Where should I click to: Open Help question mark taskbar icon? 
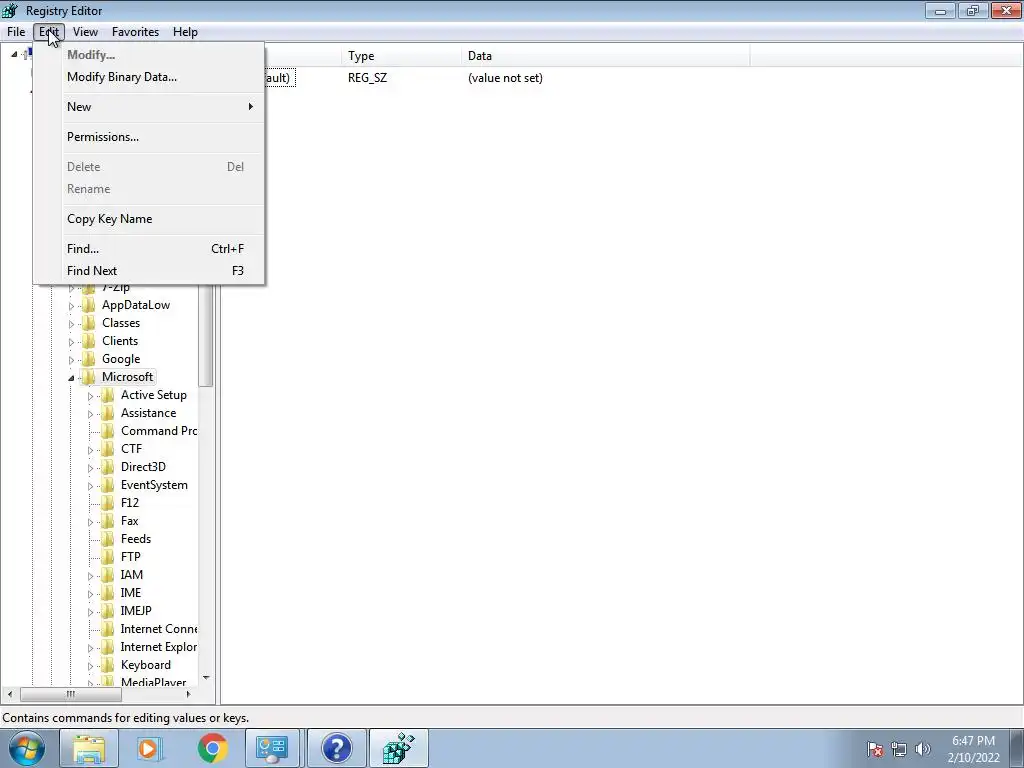[x=337, y=748]
